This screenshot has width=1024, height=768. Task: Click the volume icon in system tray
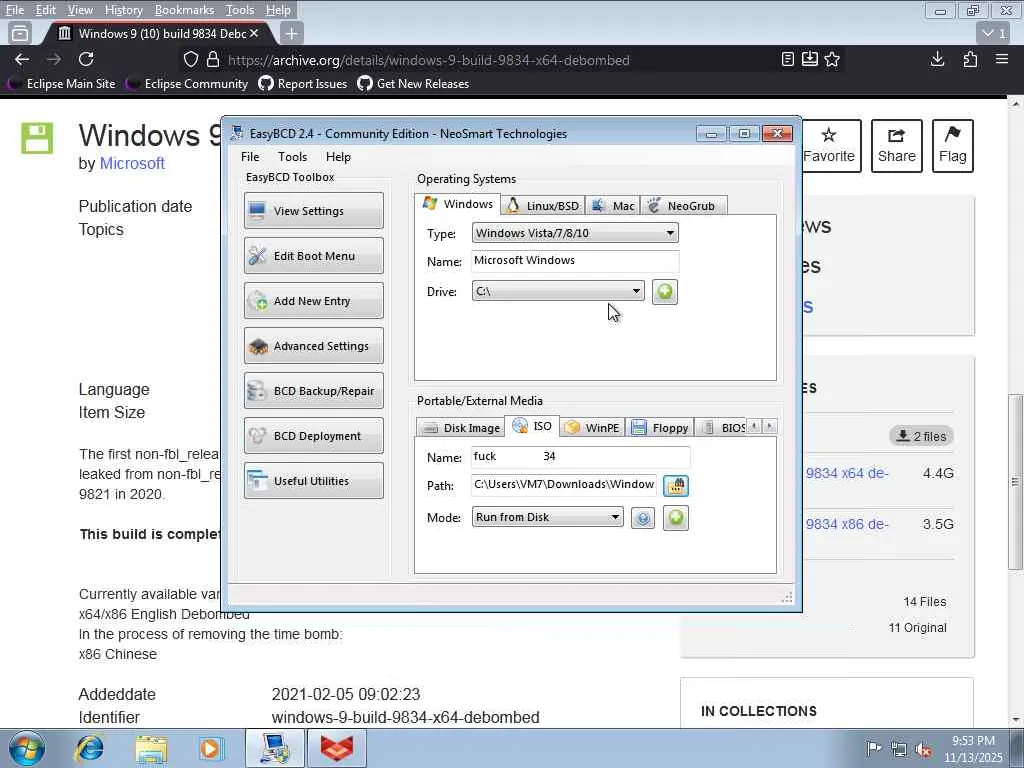pos(923,749)
